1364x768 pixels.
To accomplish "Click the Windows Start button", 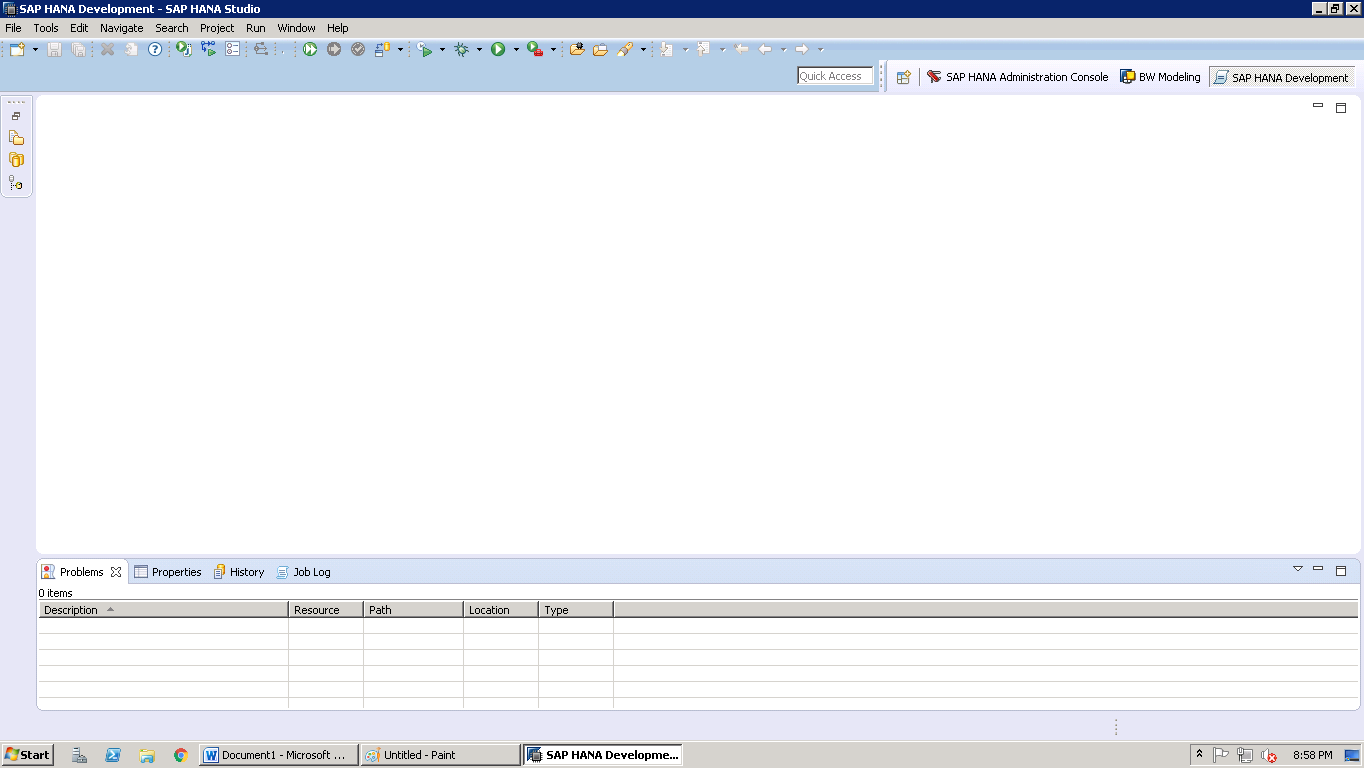I will 28,755.
